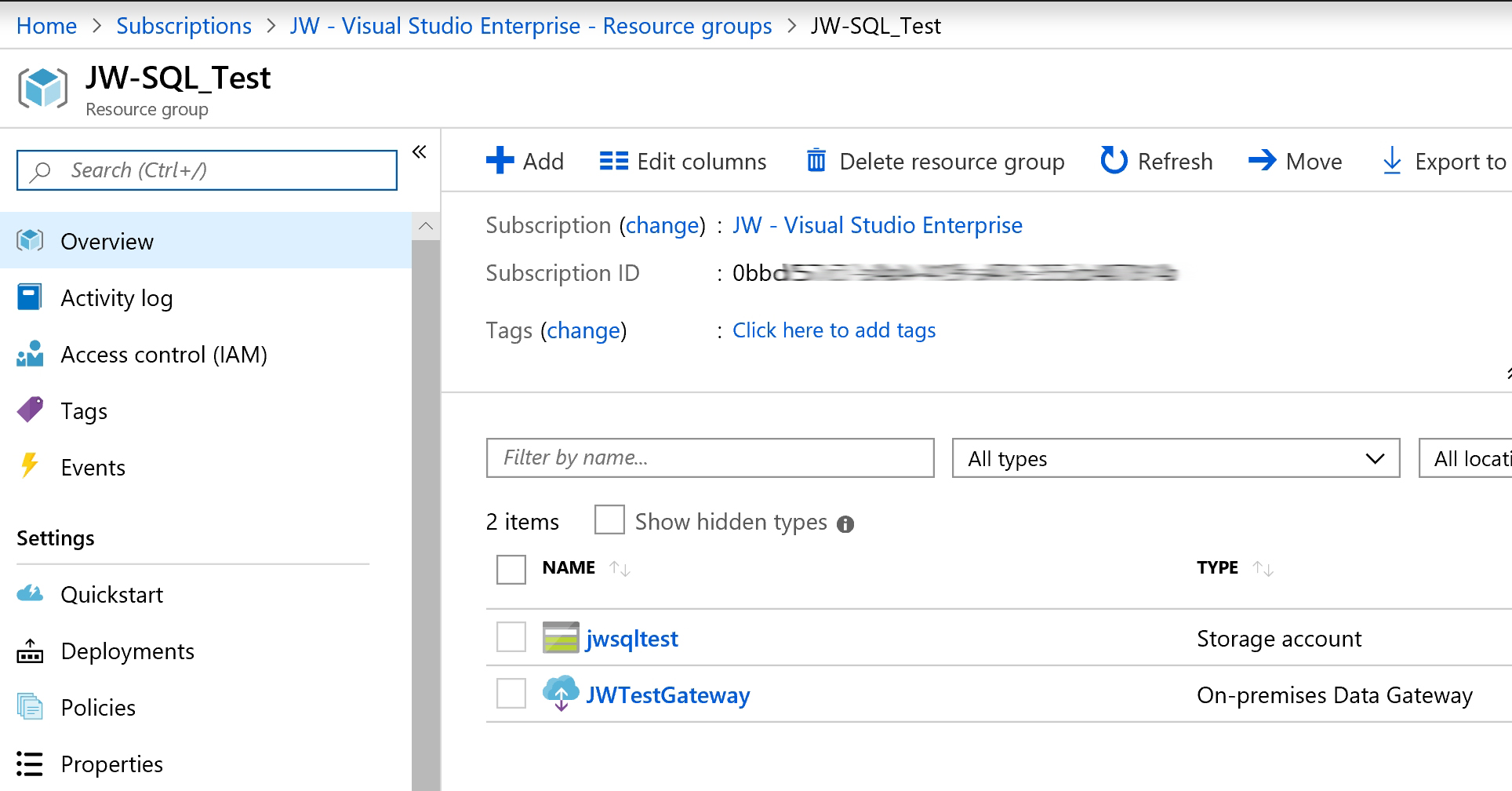Sort by NAME column arrows
1512x791 pixels.
(x=620, y=568)
